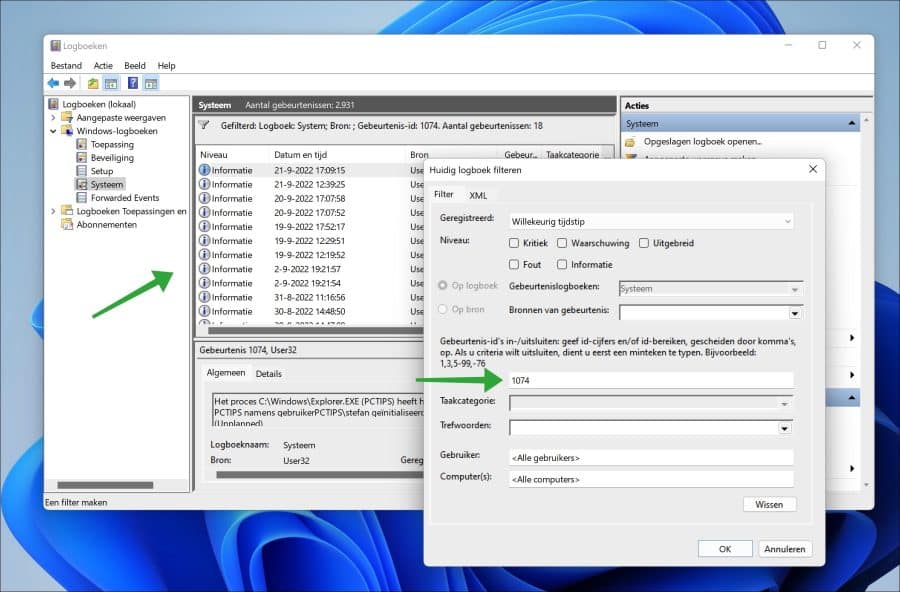The width and height of the screenshot is (900, 592).
Task: Collapse the Systeem section in Acties pane
Action: pos(852,123)
